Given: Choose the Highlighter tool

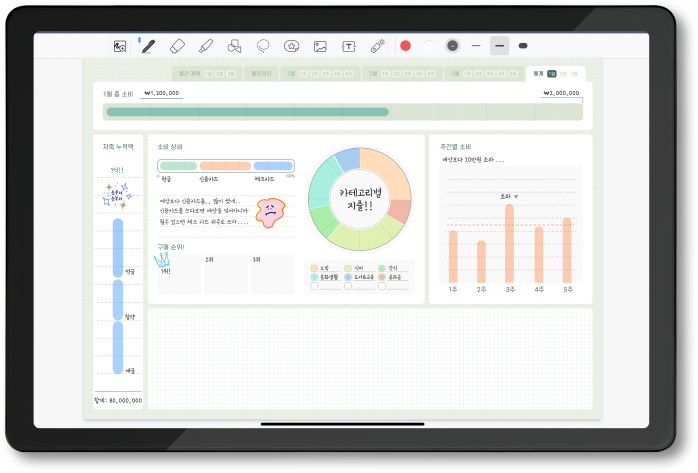Looking at the screenshot, I should [206, 46].
